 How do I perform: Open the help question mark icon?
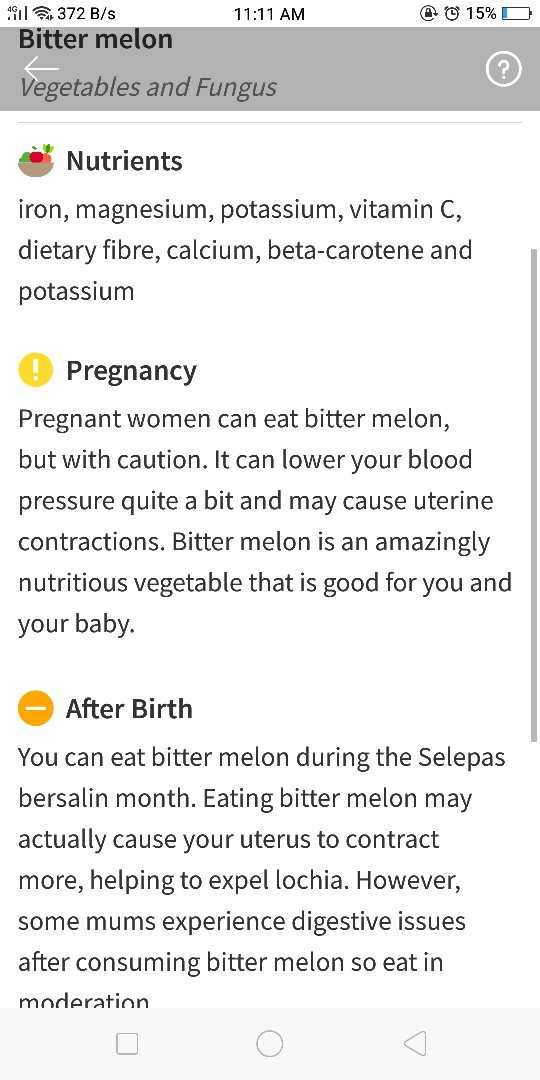(503, 69)
